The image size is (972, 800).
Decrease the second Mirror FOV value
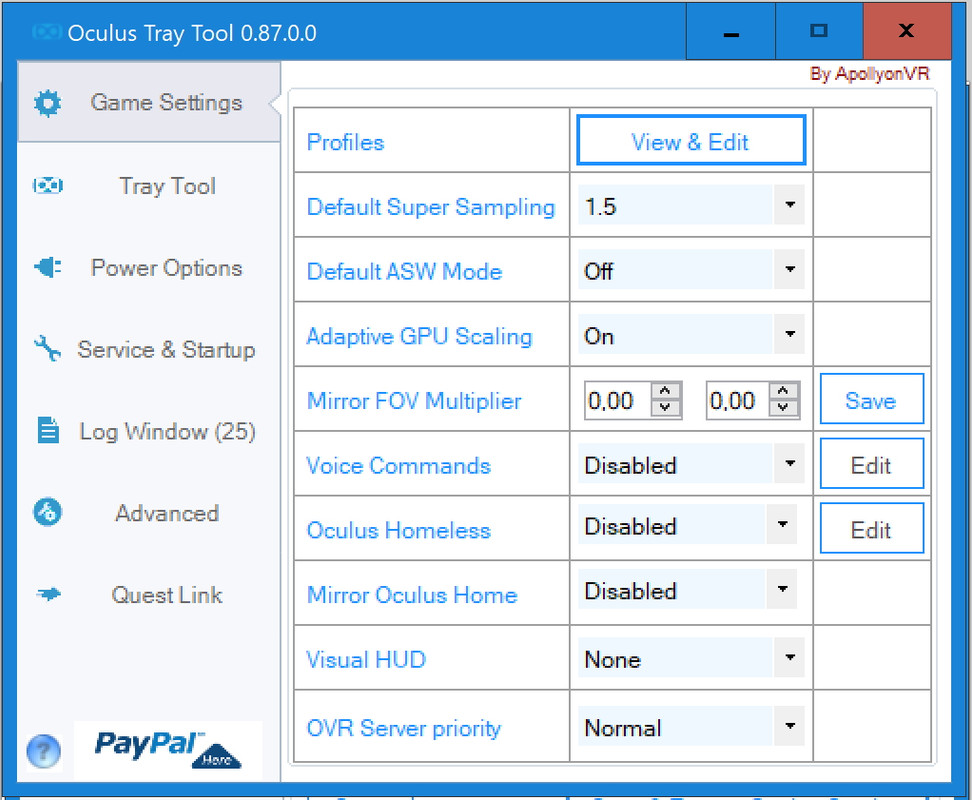783,408
